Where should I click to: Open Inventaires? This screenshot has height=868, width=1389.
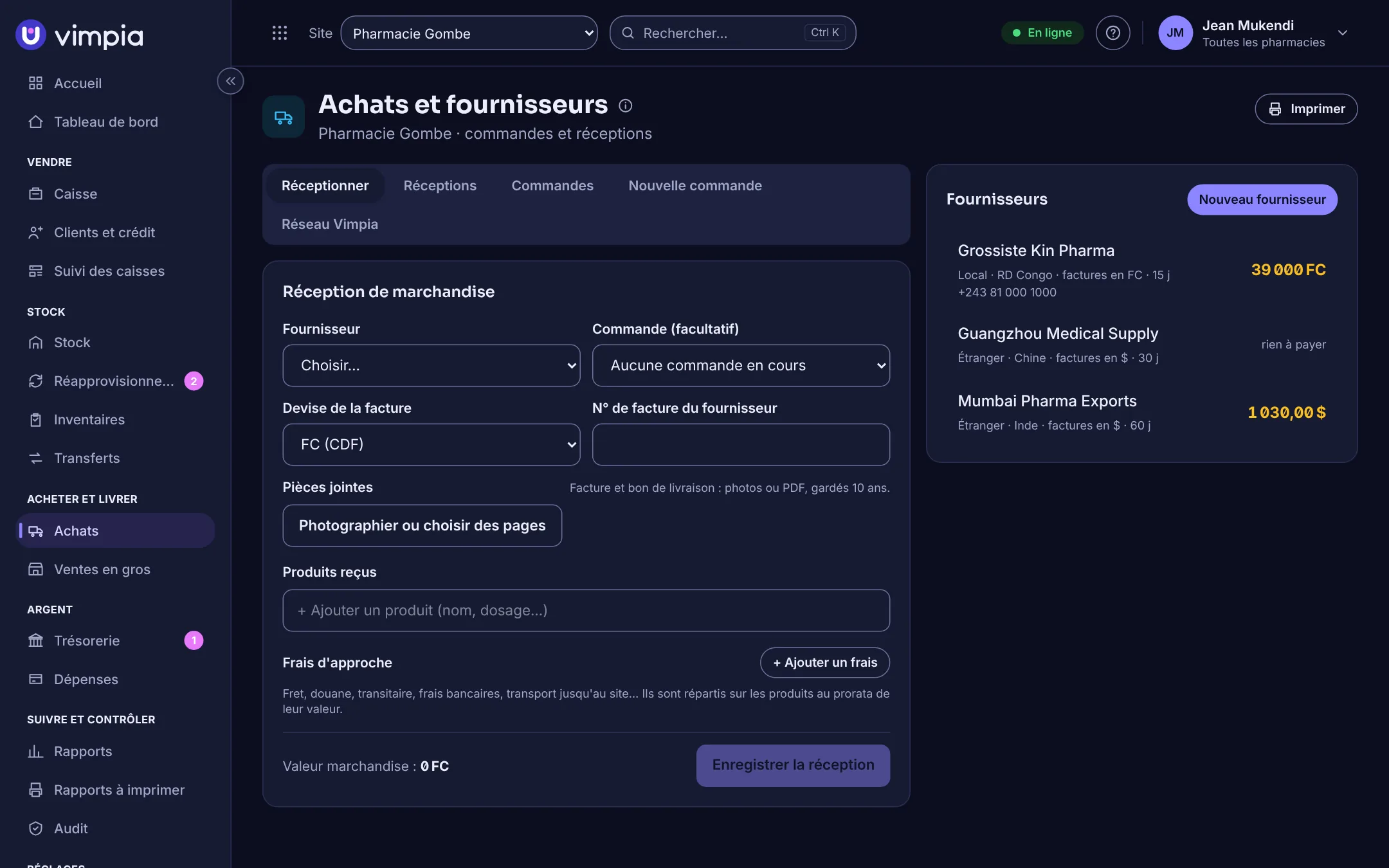pos(115,419)
